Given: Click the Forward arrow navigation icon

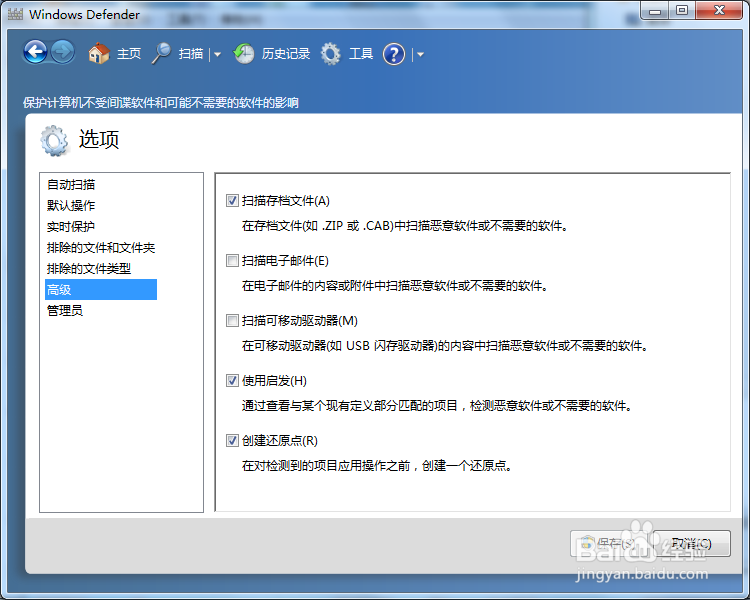Looking at the screenshot, I should coord(63,52).
